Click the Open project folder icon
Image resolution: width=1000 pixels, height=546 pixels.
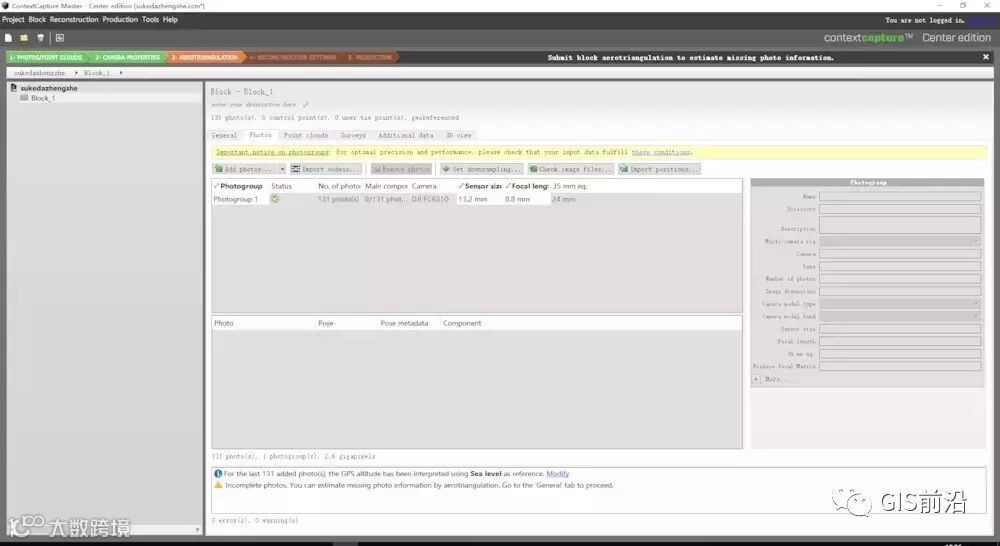pos(24,38)
